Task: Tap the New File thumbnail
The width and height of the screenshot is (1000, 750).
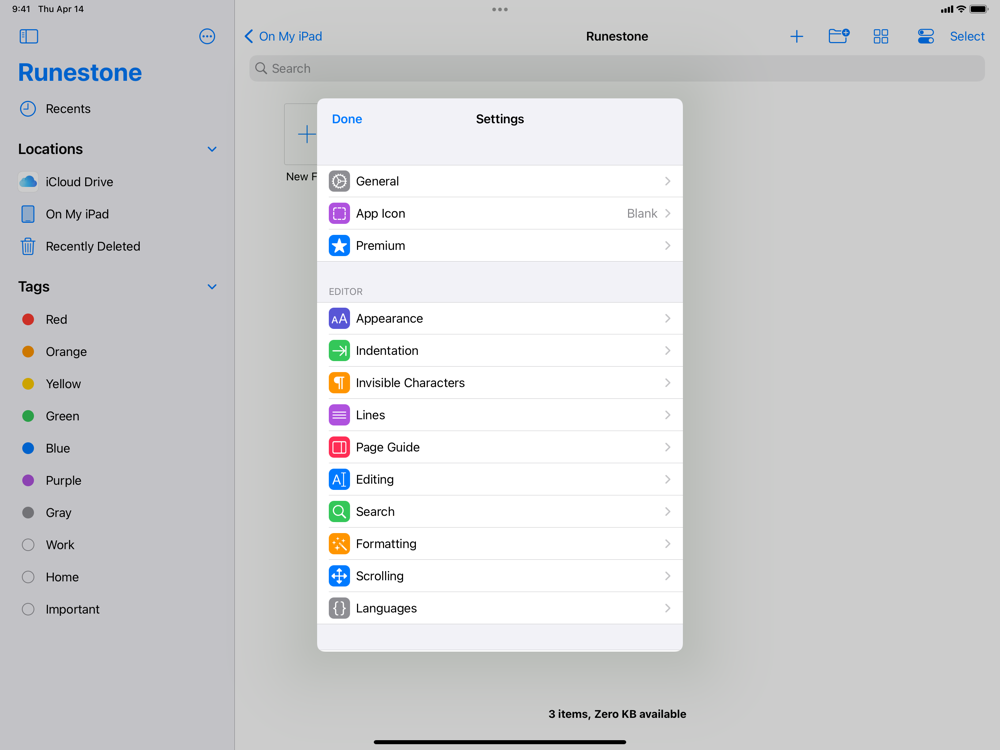Action: (x=301, y=135)
